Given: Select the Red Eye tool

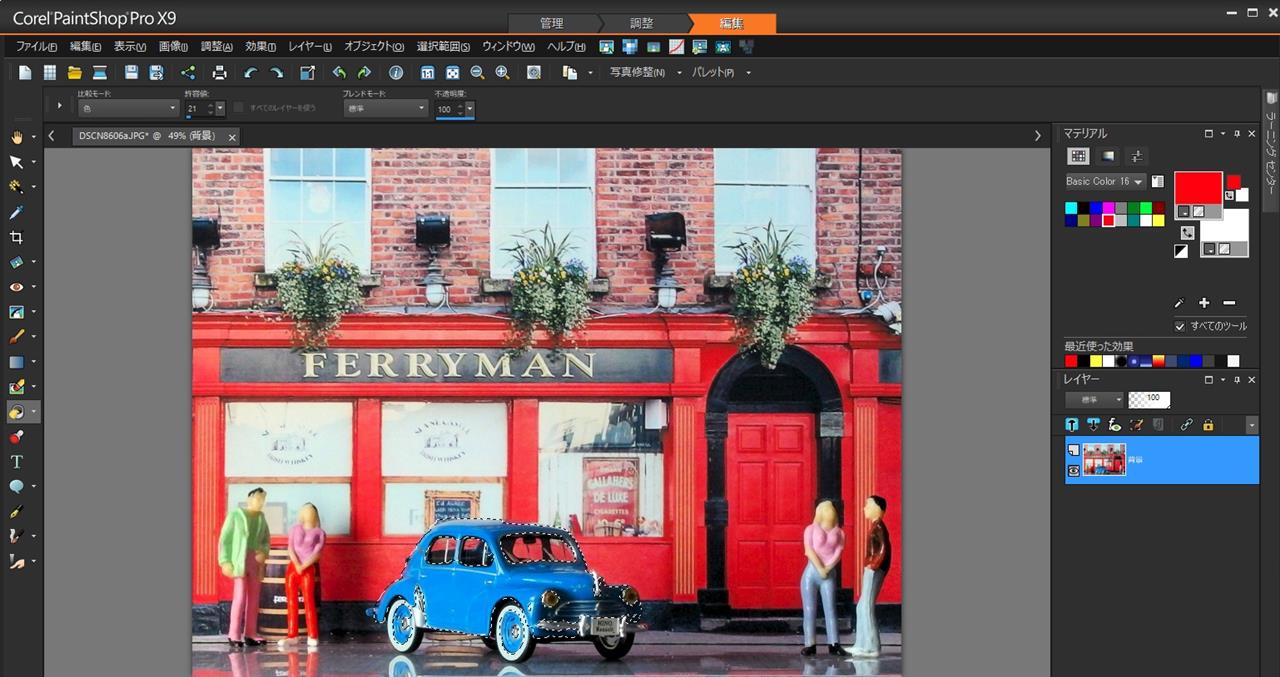Looking at the screenshot, I should click(x=17, y=287).
